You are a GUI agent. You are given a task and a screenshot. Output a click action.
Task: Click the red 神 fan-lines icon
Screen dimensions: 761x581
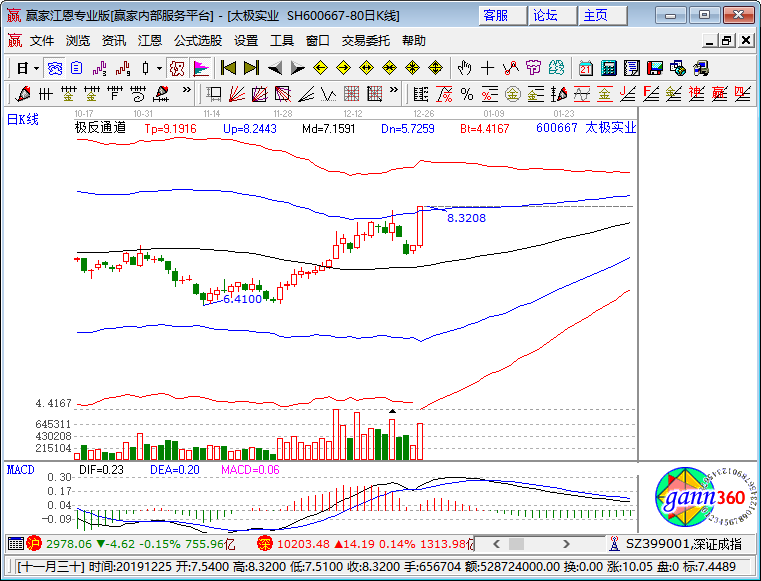[x=696, y=94]
